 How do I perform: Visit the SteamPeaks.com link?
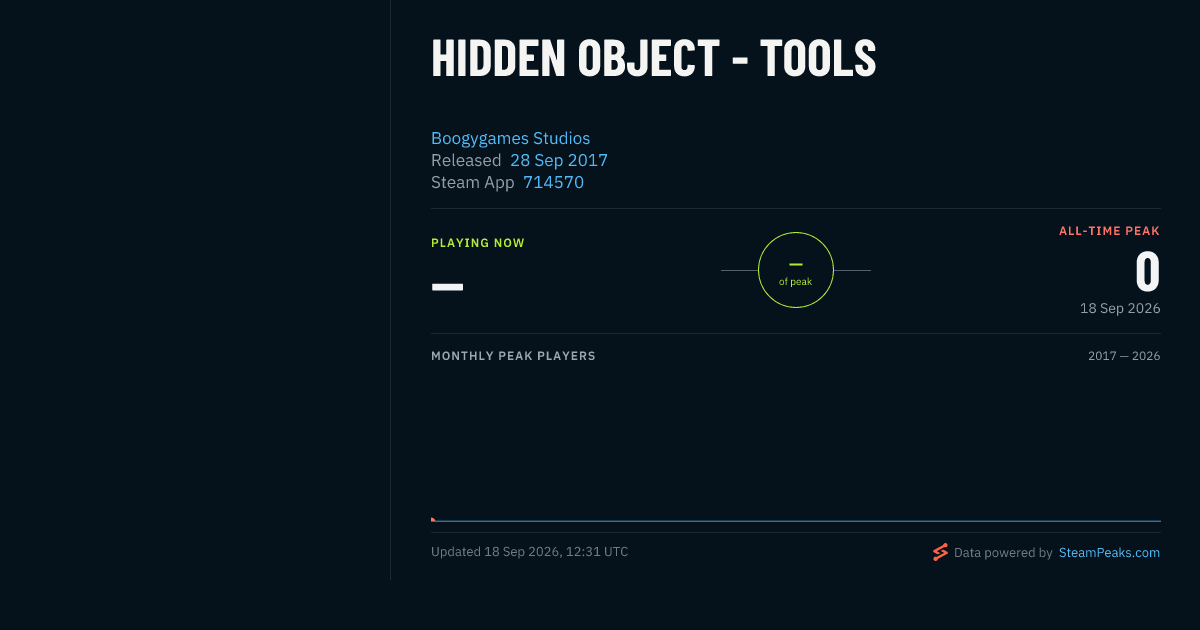(1109, 552)
